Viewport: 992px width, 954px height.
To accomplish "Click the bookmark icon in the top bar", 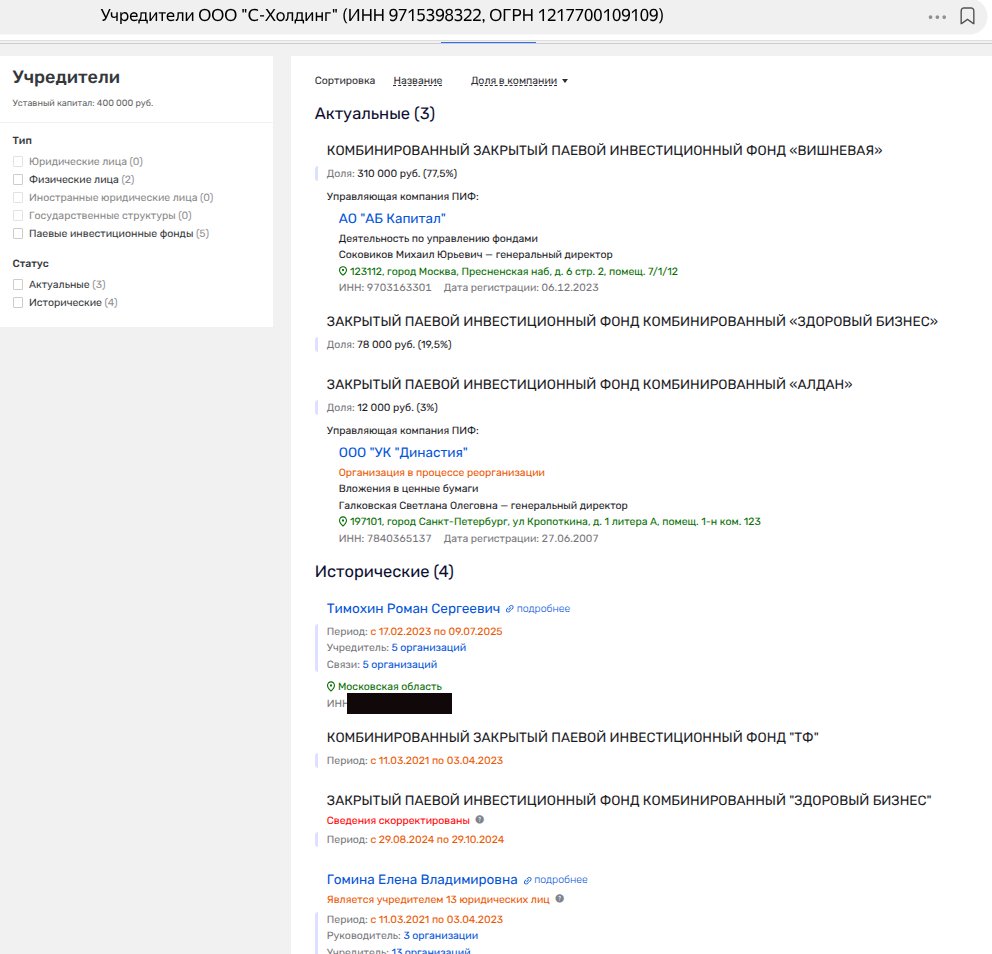I will [x=967, y=16].
